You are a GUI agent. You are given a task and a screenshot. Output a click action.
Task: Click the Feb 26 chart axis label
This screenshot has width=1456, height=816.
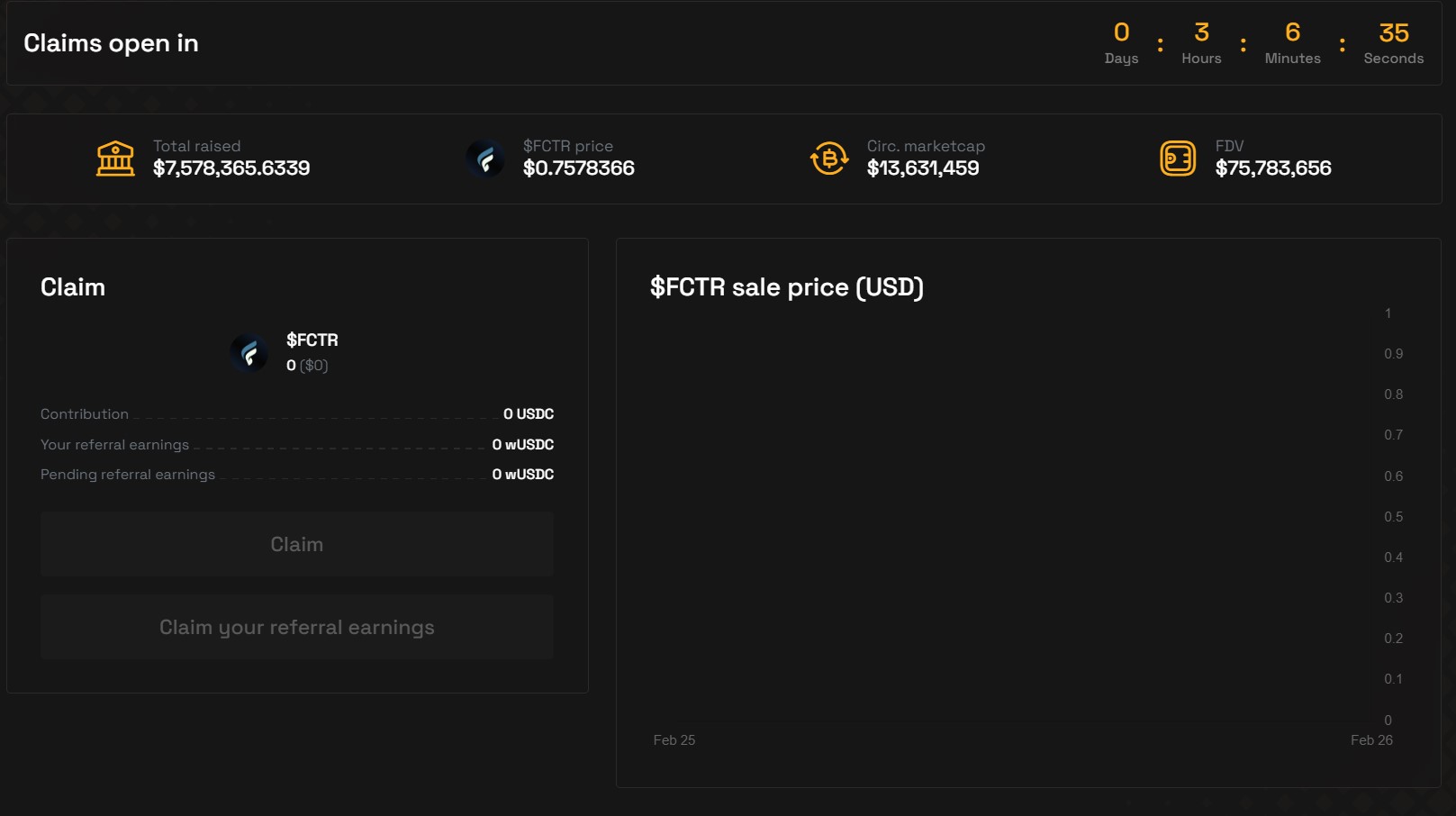pos(1370,740)
